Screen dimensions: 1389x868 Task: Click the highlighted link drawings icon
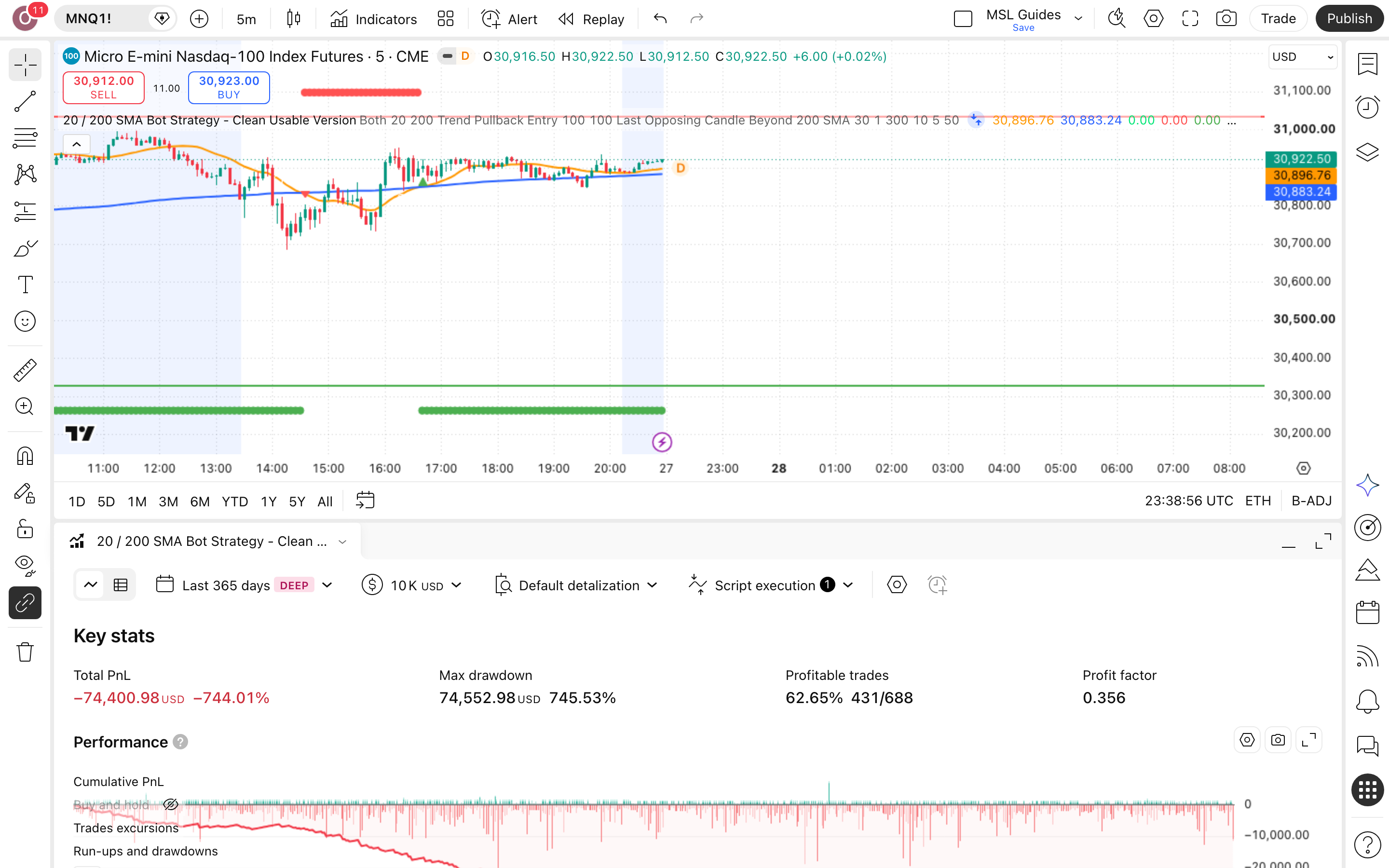point(25,603)
